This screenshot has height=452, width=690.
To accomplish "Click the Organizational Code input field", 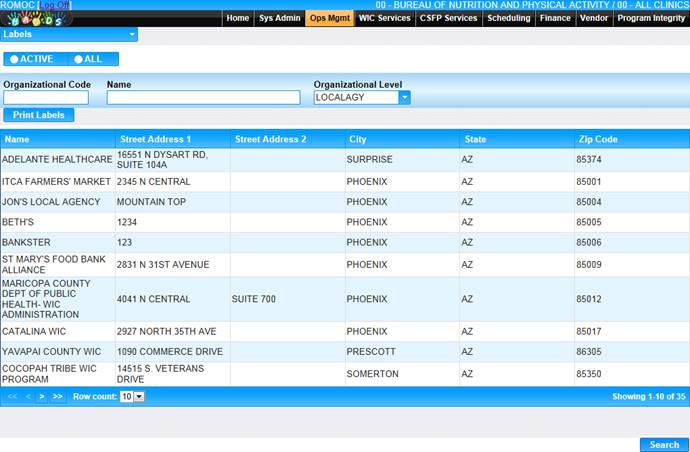I will [x=45, y=98].
